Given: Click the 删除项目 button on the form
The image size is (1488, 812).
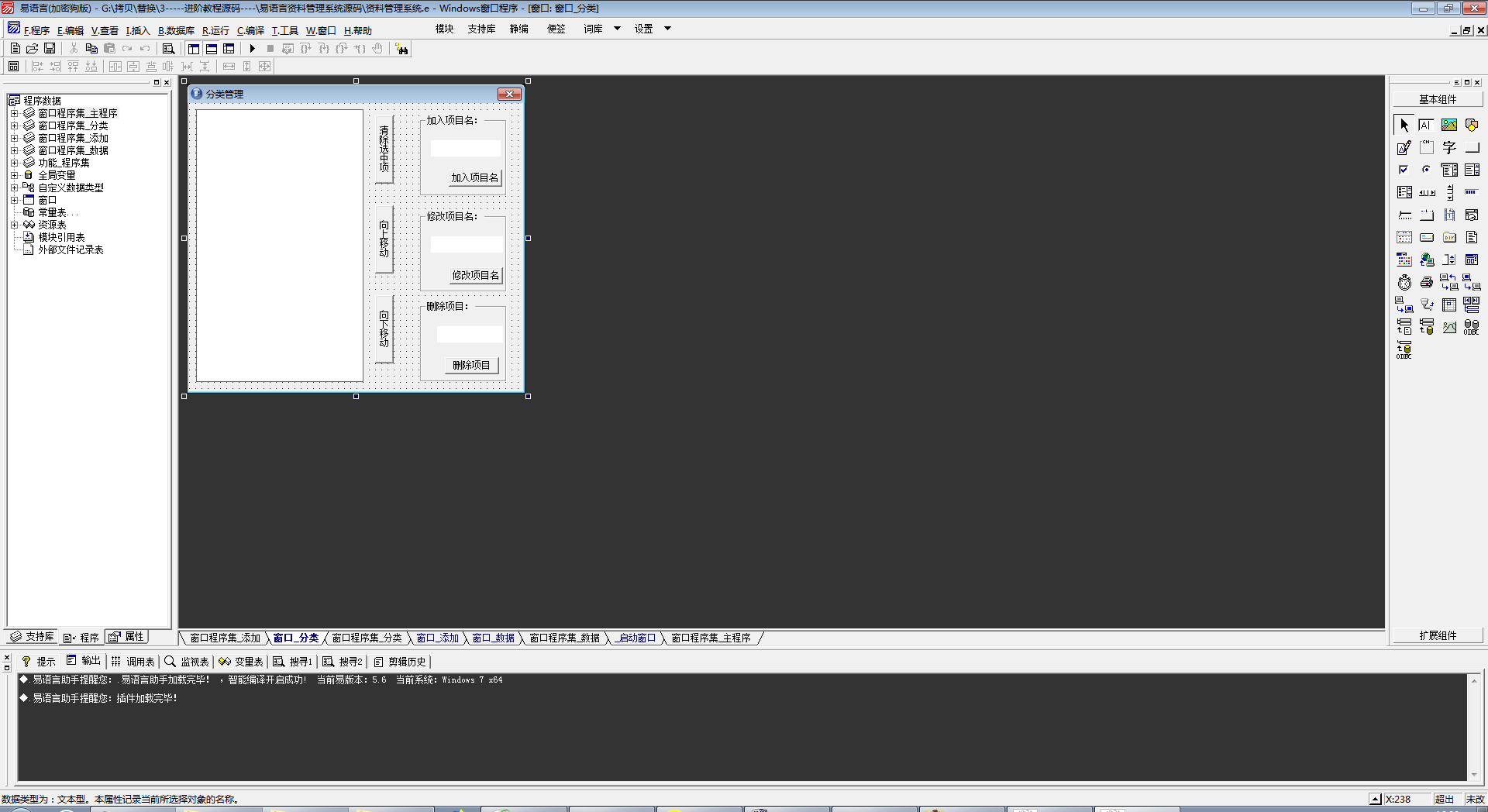Looking at the screenshot, I should pyautogui.click(x=471, y=366).
